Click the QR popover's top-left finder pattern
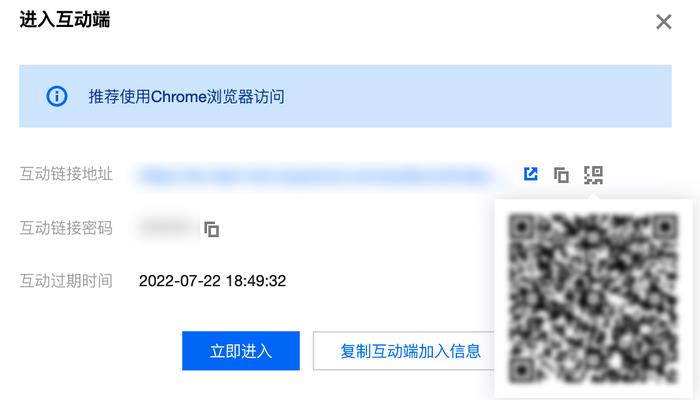Viewport: 700px width, 400px height. 521,226
